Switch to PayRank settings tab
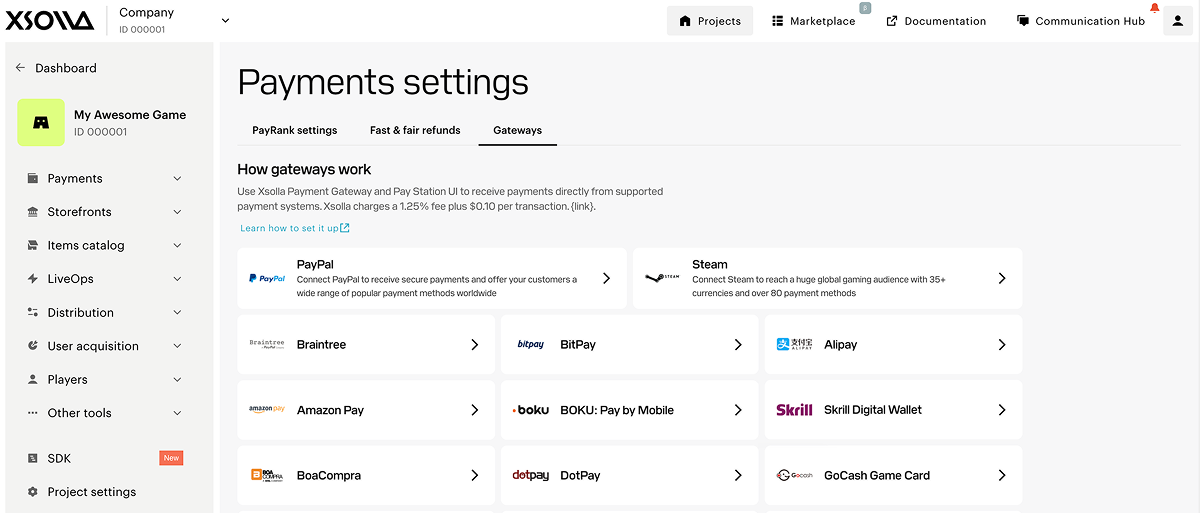This screenshot has width=1200, height=513. coord(295,130)
